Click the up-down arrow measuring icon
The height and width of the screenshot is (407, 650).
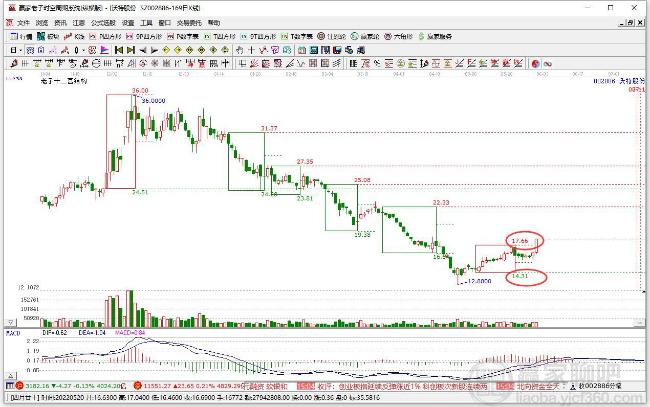pos(424,63)
